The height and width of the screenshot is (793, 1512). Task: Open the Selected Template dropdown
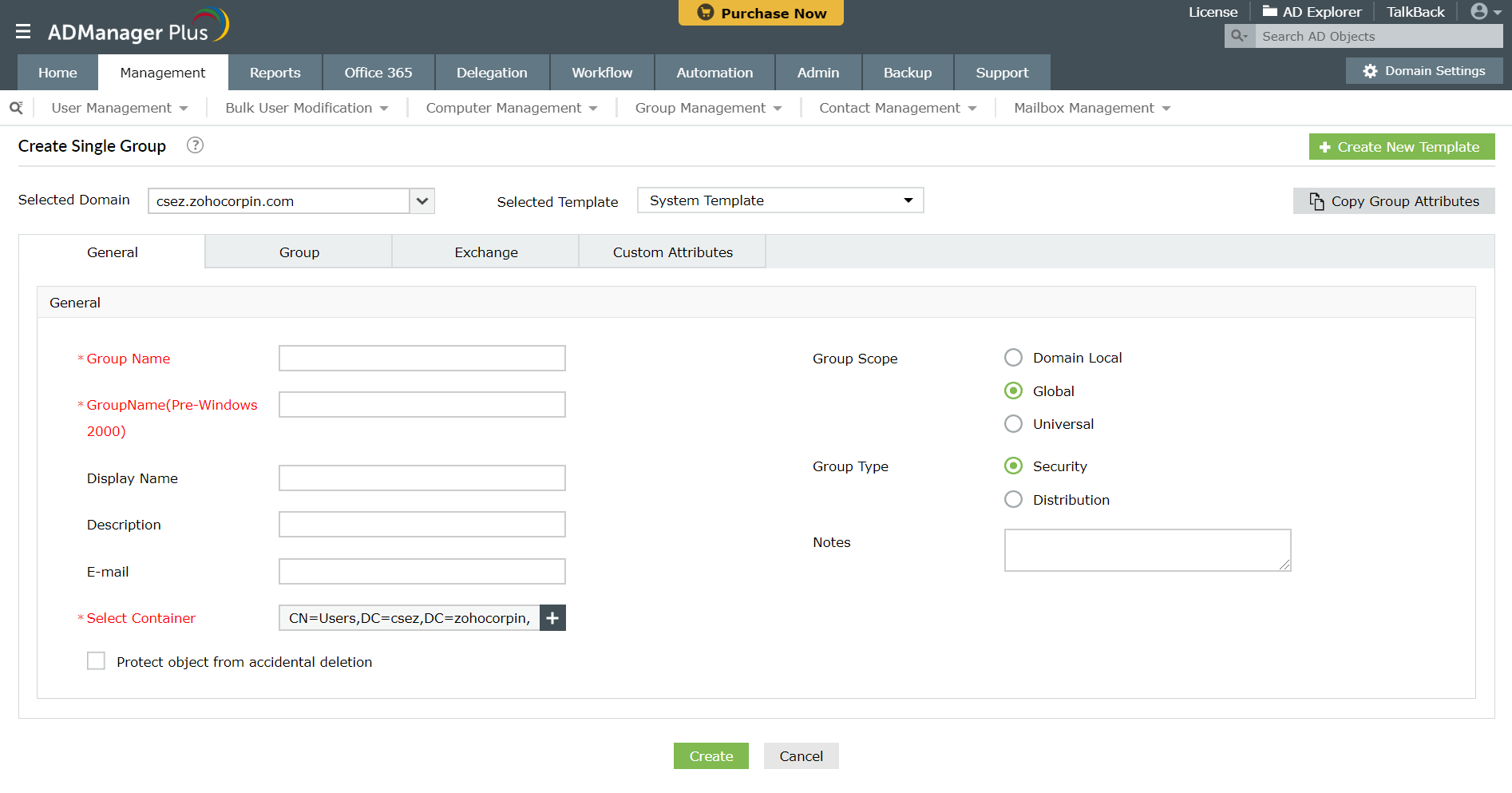pos(780,200)
